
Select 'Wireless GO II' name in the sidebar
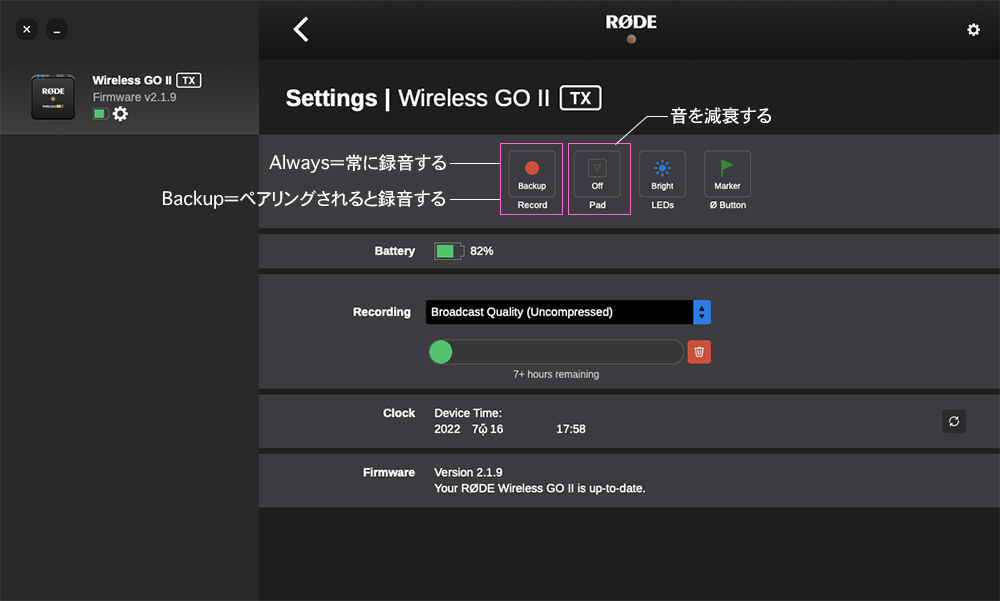(132, 80)
